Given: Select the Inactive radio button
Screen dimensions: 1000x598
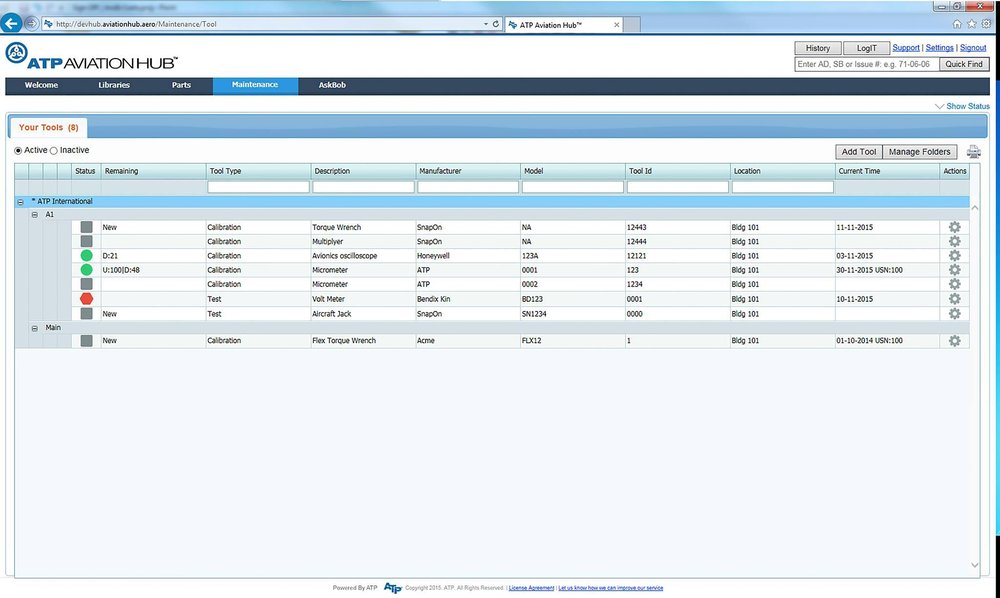Looking at the screenshot, I should (54, 151).
